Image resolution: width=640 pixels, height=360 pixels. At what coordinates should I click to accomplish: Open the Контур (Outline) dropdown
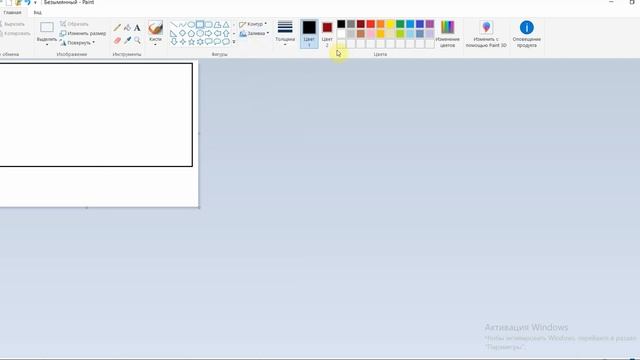(253, 24)
